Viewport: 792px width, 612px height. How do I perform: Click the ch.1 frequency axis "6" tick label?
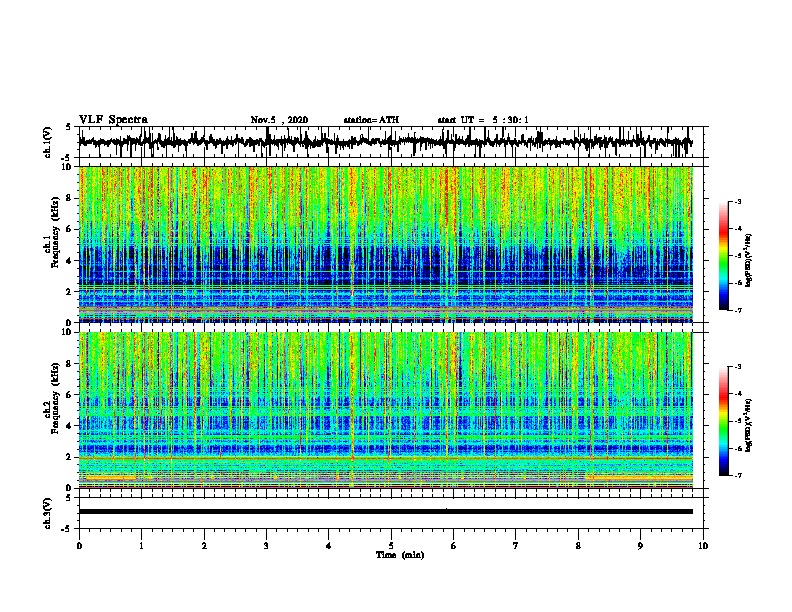click(x=69, y=229)
